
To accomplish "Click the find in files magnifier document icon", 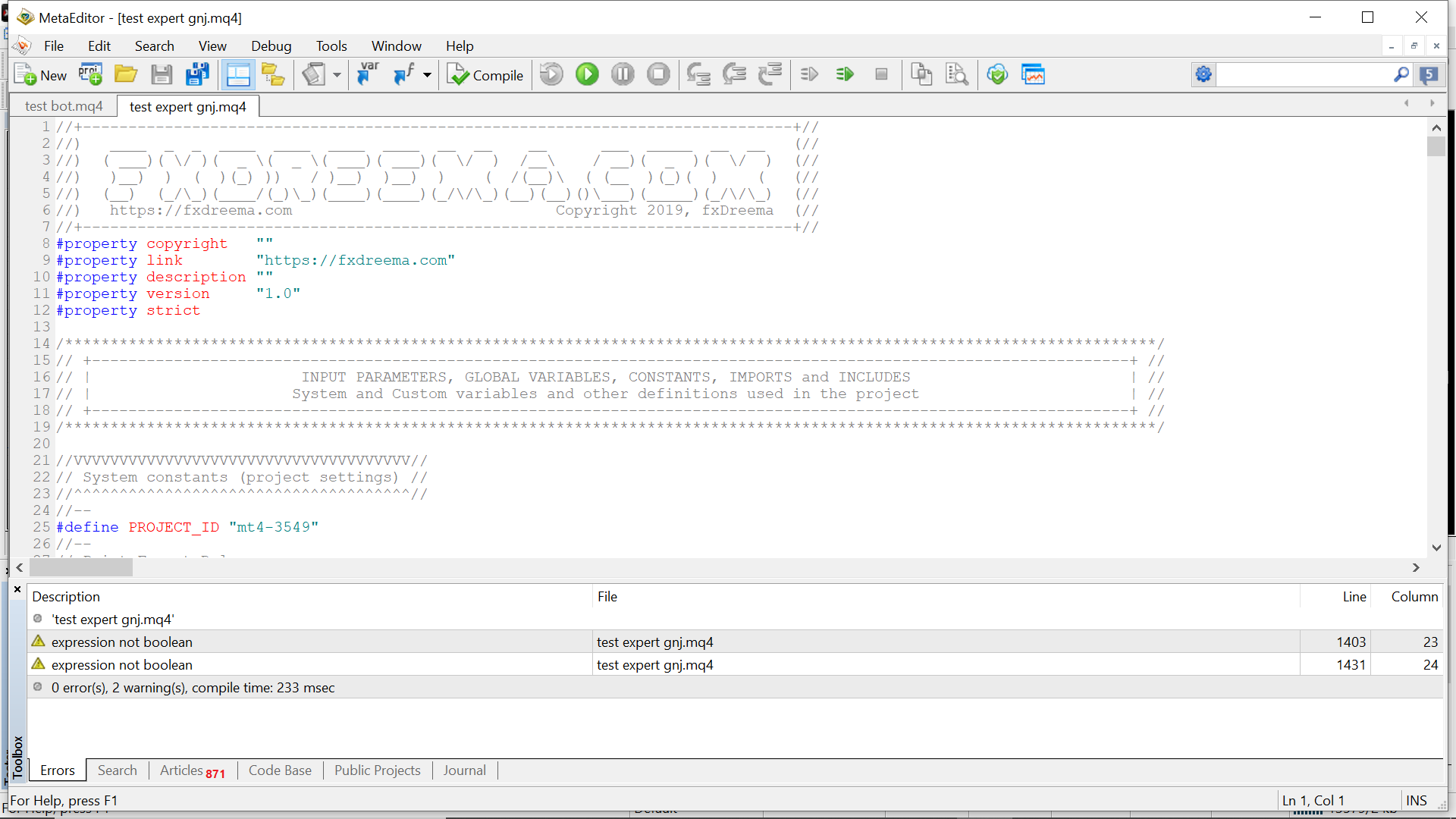I will coord(957,74).
